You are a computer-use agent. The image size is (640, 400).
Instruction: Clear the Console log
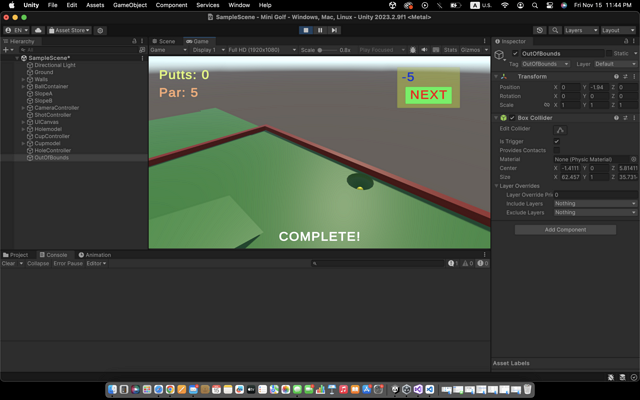click(9, 263)
